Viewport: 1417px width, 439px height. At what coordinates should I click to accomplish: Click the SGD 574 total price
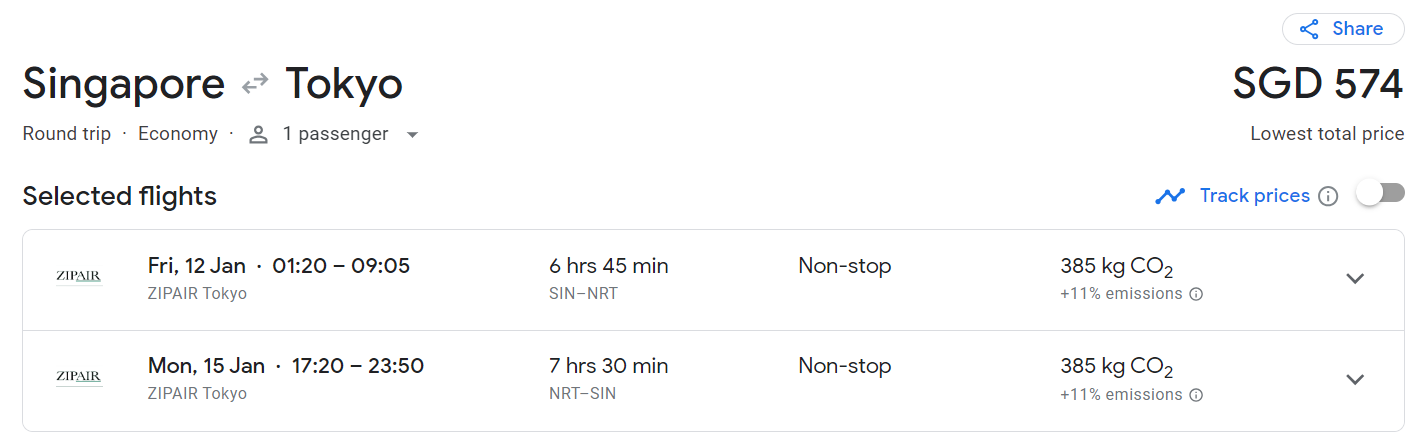click(1317, 84)
